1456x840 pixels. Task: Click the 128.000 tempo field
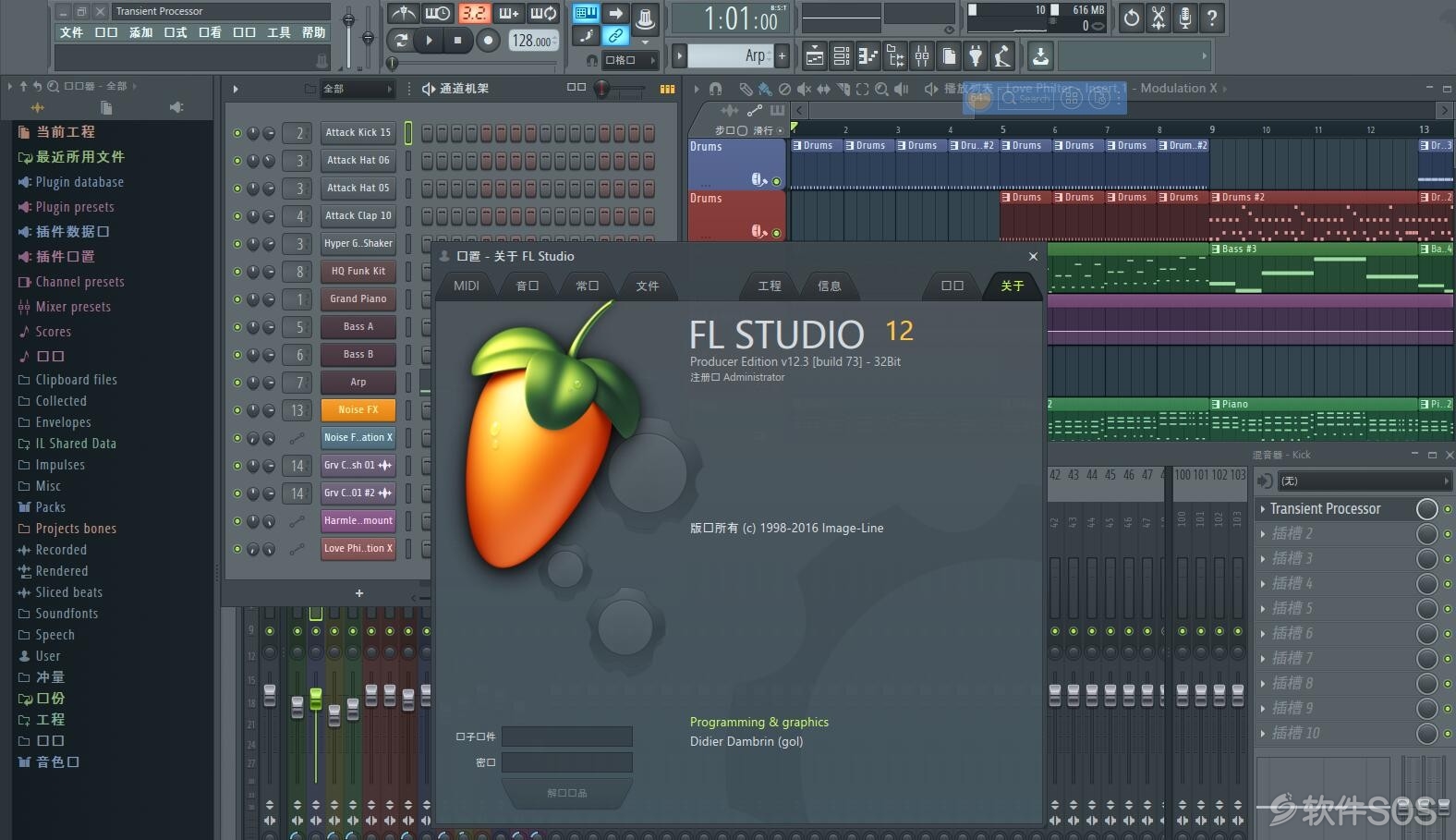coord(532,41)
